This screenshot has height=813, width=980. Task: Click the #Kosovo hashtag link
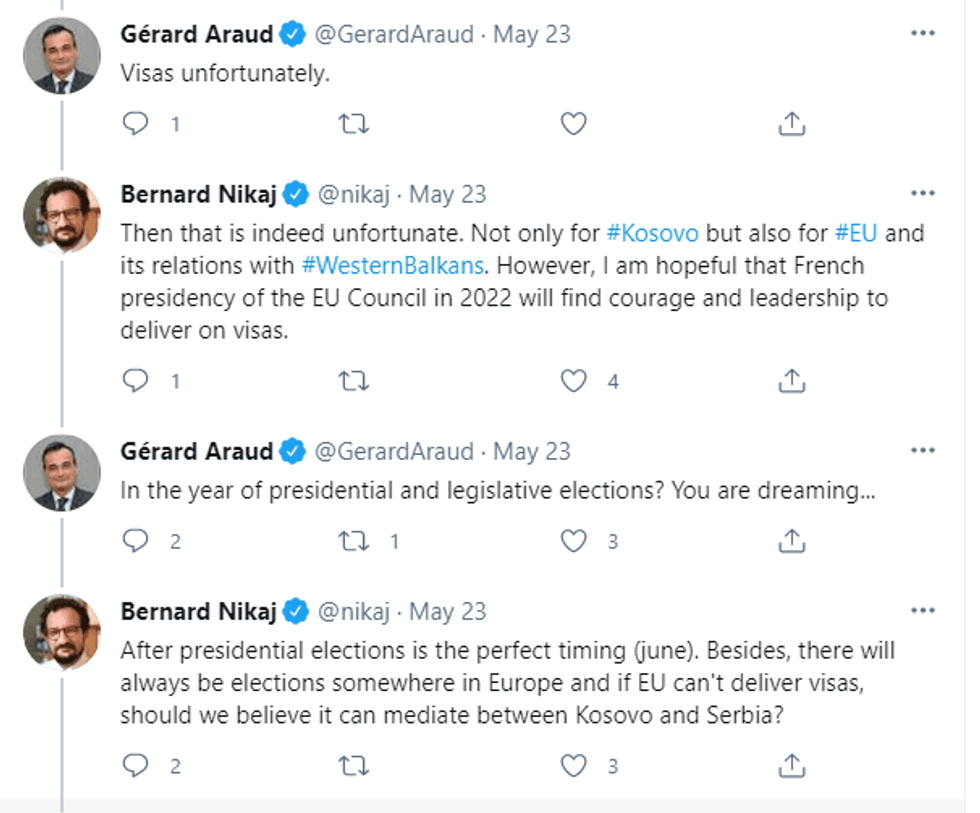[x=652, y=234]
